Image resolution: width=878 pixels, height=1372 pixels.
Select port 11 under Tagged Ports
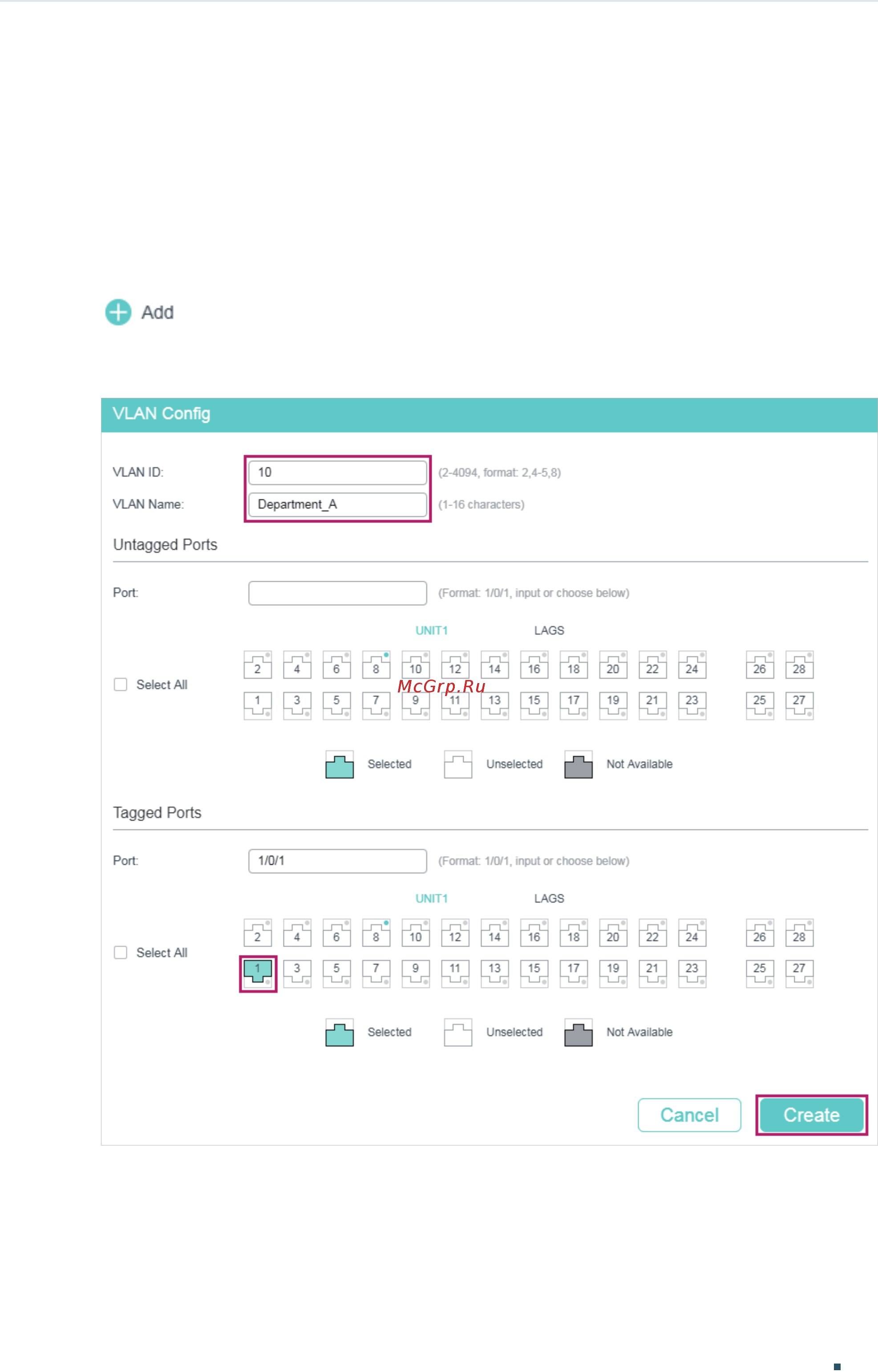click(455, 974)
